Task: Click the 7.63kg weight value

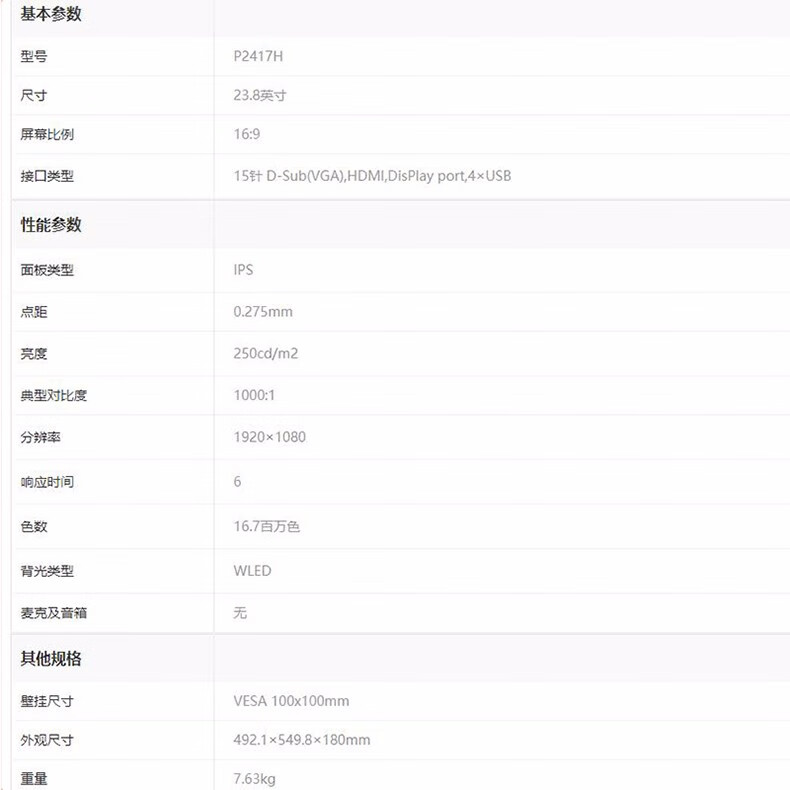Action: 254,778
